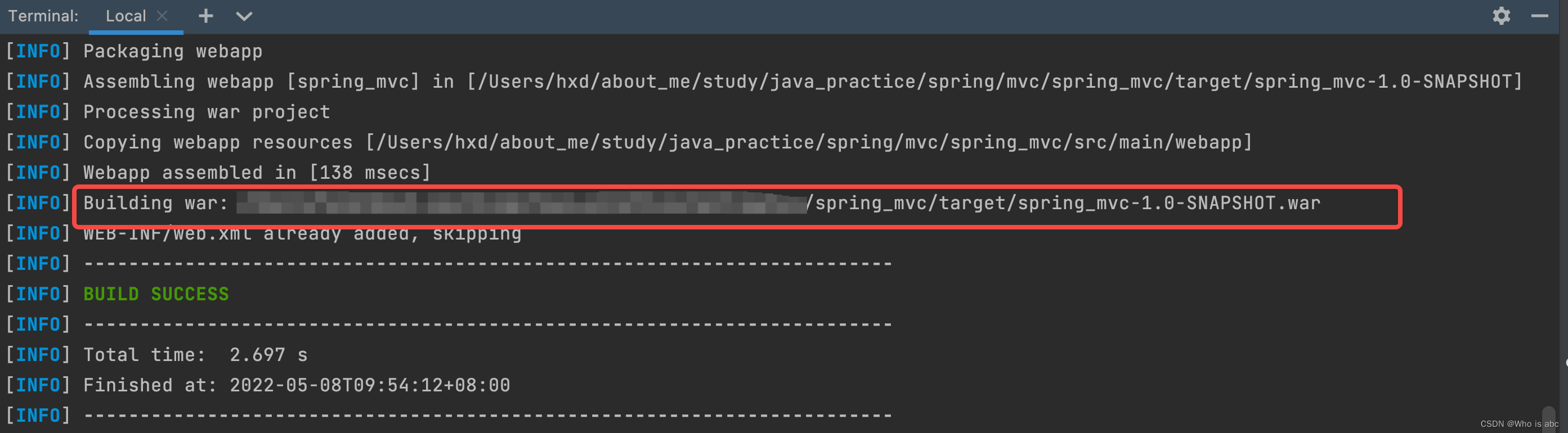Open a new terminal session with the plus icon
This screenshot has width=1568, height=433.
[x=205, y=16]
